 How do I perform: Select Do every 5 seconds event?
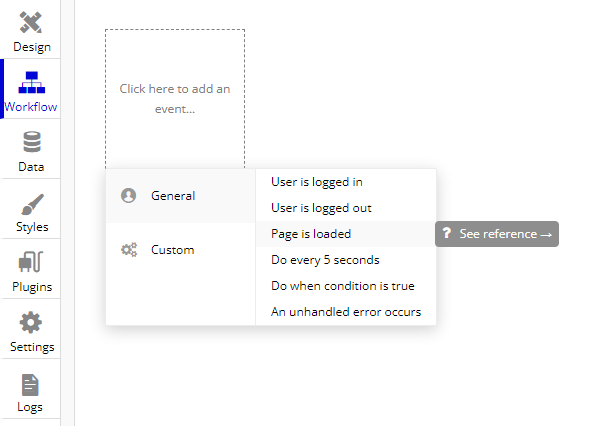tap(325, 260)
